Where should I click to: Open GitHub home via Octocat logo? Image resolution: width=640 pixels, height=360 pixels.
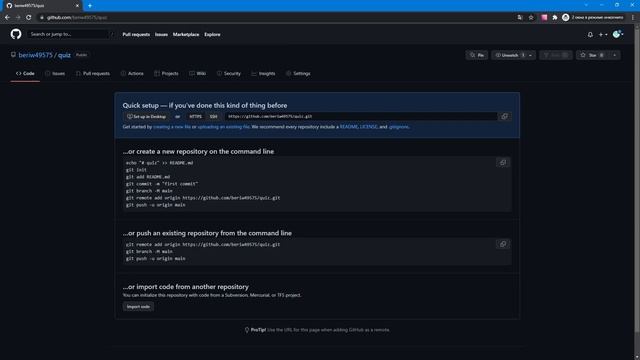pos(16,34)
